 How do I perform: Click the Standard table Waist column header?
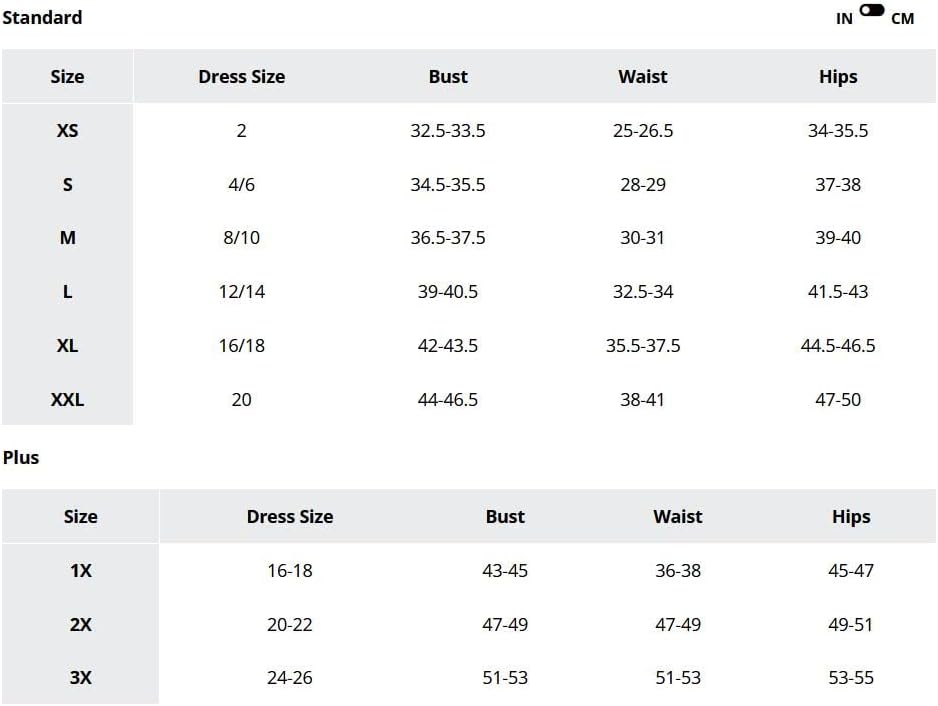tap(642, 77)
